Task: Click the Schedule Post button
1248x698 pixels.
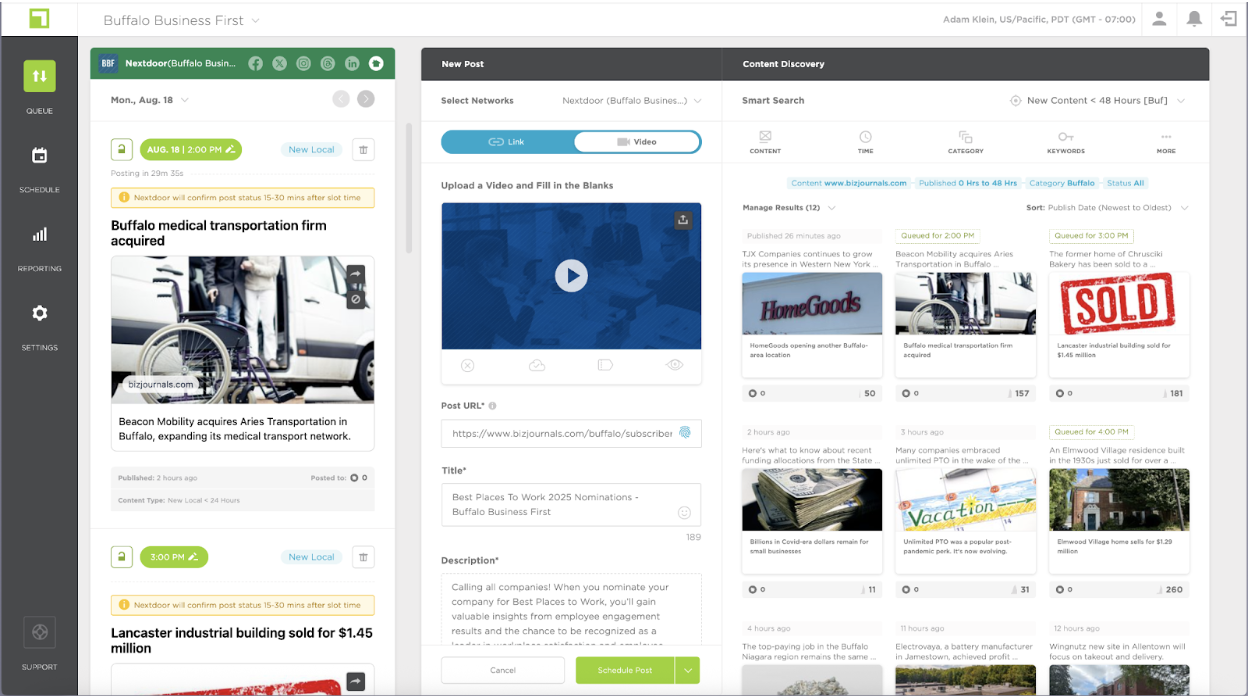Action: 625,670
